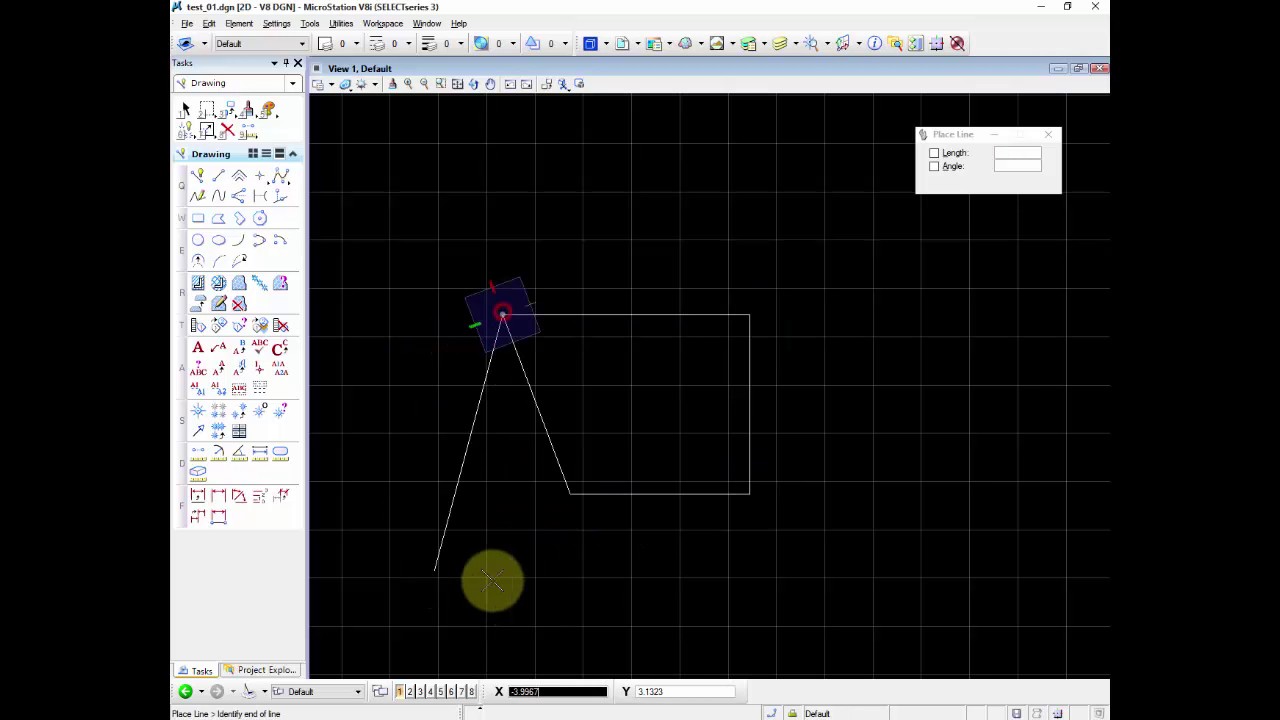
Task: Open the Raster Manager picture icon
Action: 717,43
